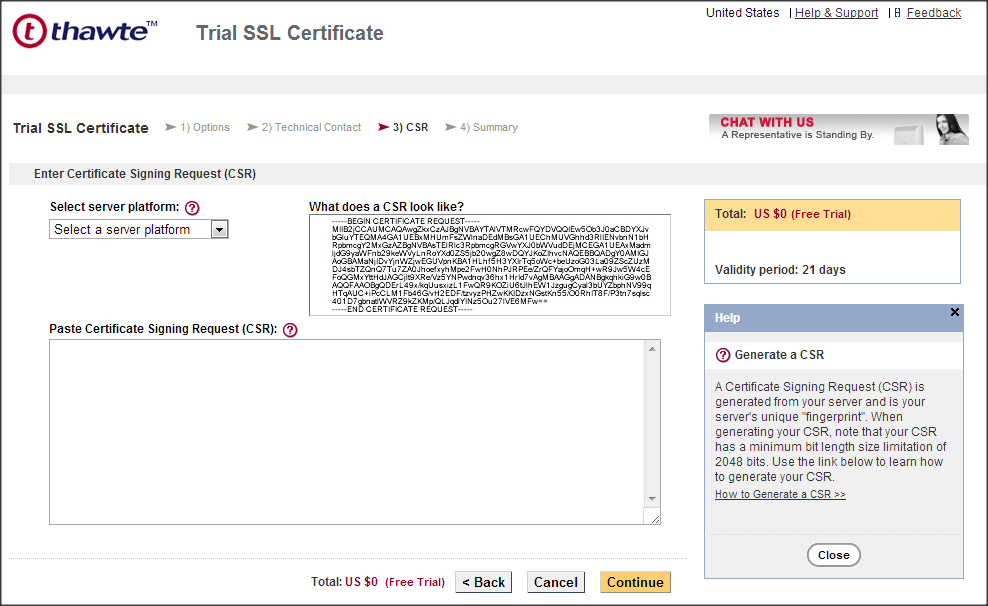Click the CSR text area scroll up arrow

tap(652, 349)
